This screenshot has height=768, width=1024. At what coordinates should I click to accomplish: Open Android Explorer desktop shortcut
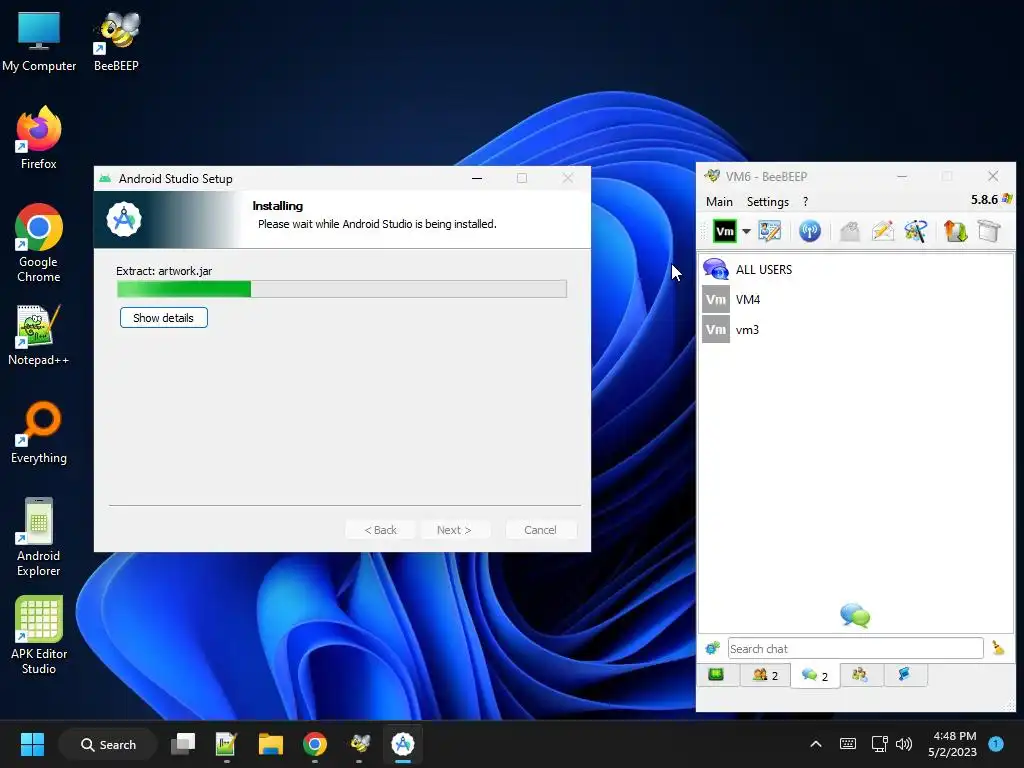click(x=39, y=537)
